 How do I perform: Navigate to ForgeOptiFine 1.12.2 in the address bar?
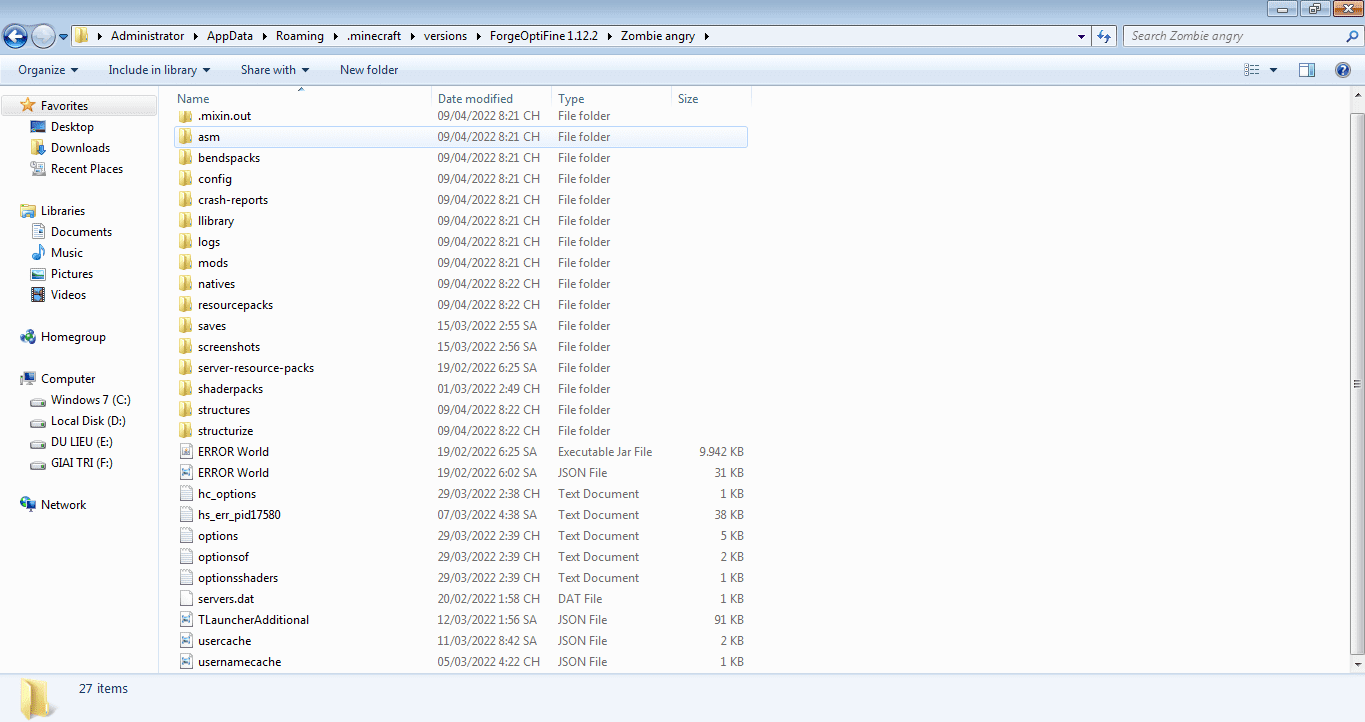point(543,36)
